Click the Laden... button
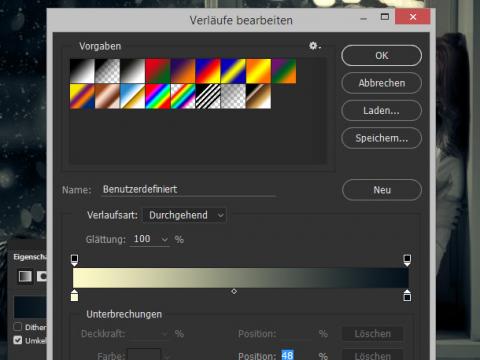 (x=382, y=110)
